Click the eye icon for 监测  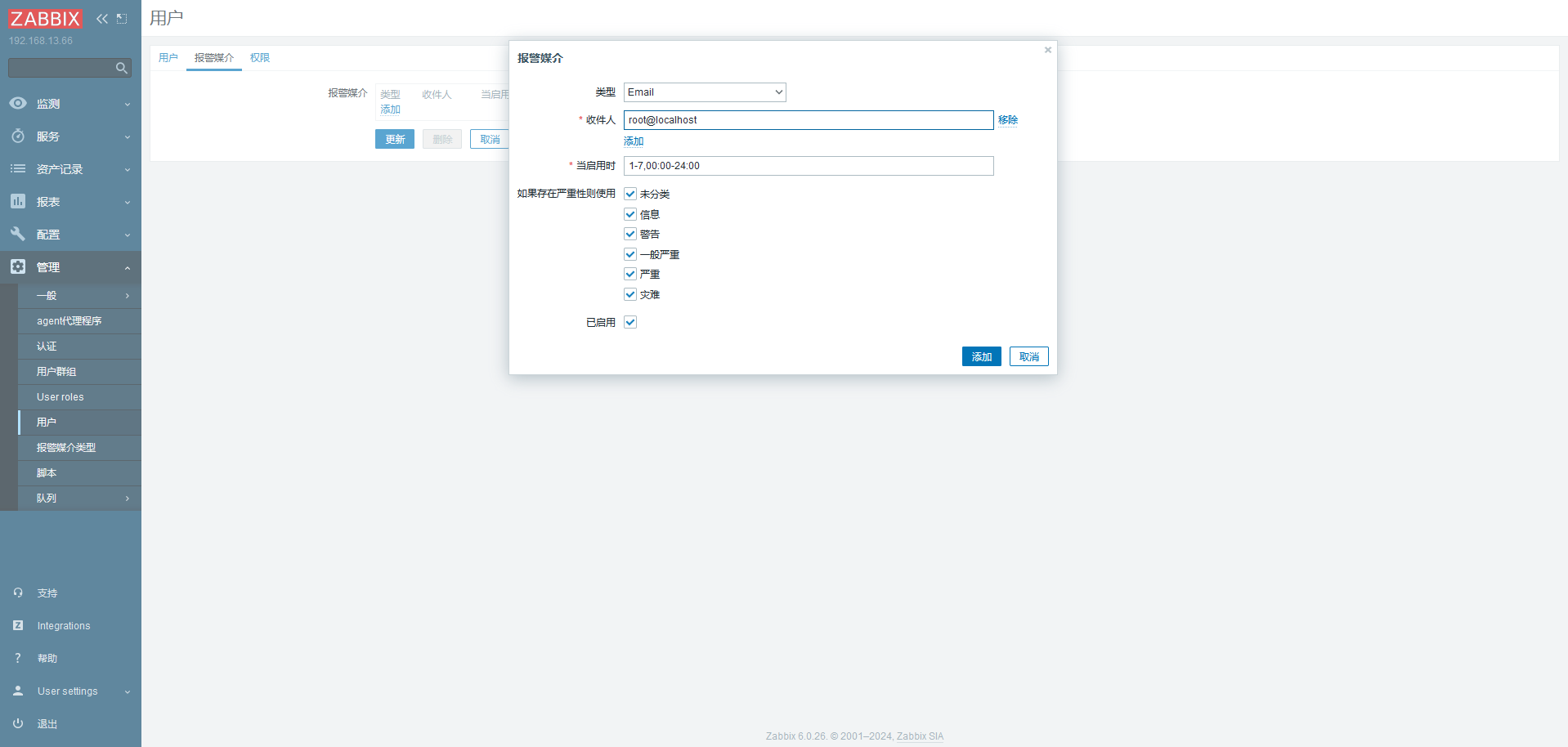pos(18,104)
